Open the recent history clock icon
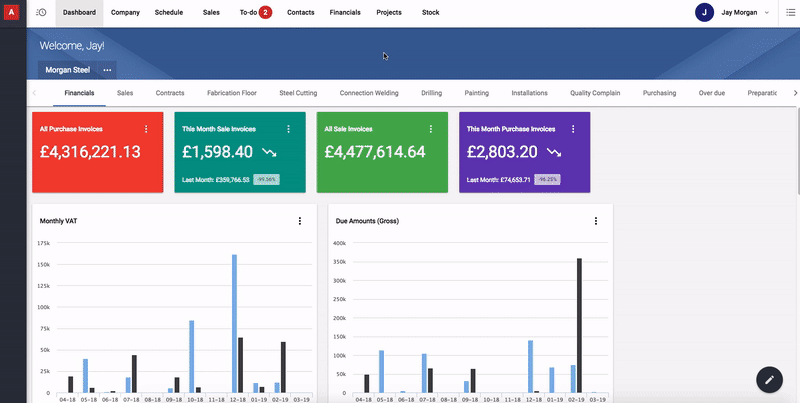The image size is (800, 403). (x=41, y=12)
